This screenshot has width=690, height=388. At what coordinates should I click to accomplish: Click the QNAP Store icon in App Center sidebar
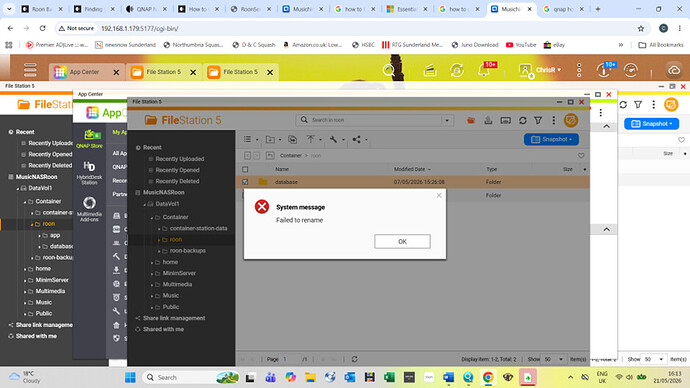tap(89, 139)
